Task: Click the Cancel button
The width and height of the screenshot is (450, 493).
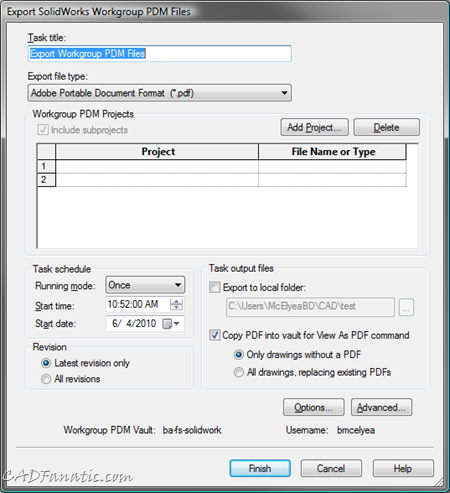Action: pos(331,469)
